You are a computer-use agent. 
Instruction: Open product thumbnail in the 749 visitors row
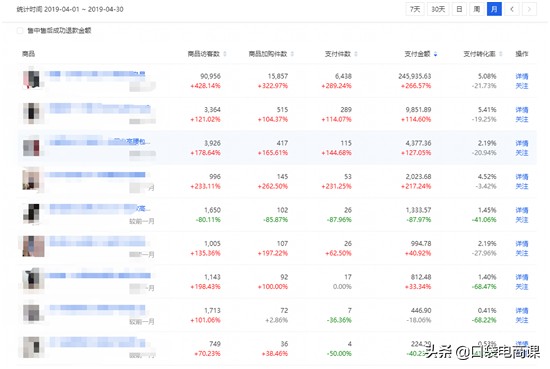click(33, 347)
